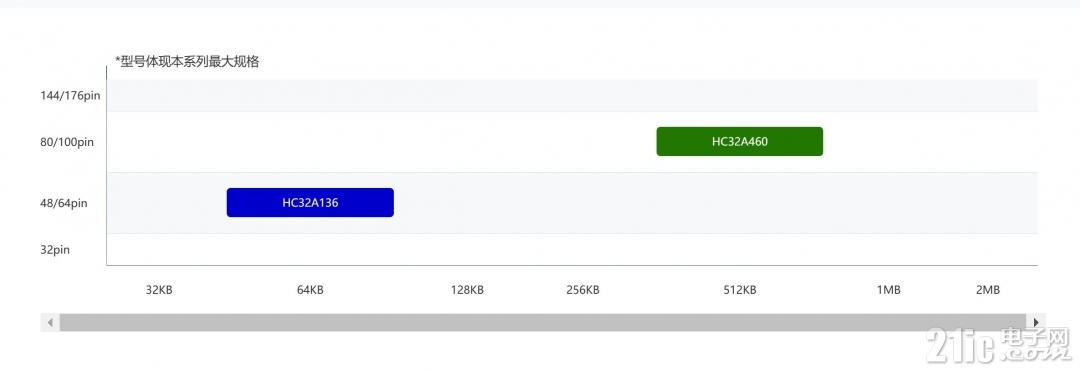Click the 32KB axis label
This screenshot has width=1080, height=370.
[x=159, y=290]
